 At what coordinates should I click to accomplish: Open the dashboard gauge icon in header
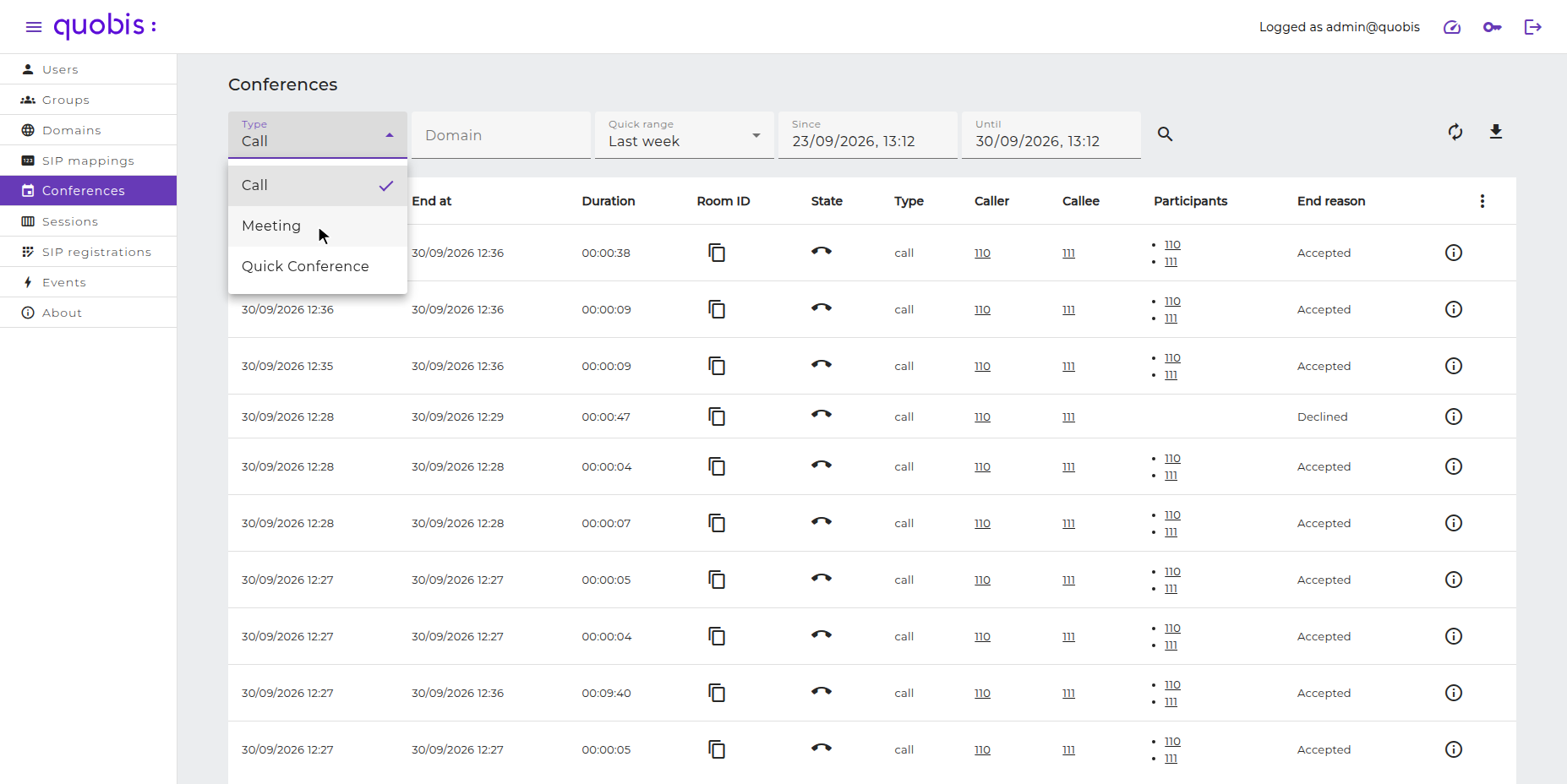coord(1452,27)
